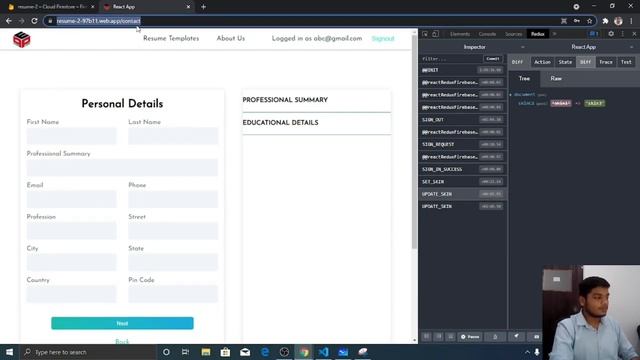This screenshot has width=640, height=360.
Task: Select the SIGN_OUT action in the list
Action: point(462,120)
